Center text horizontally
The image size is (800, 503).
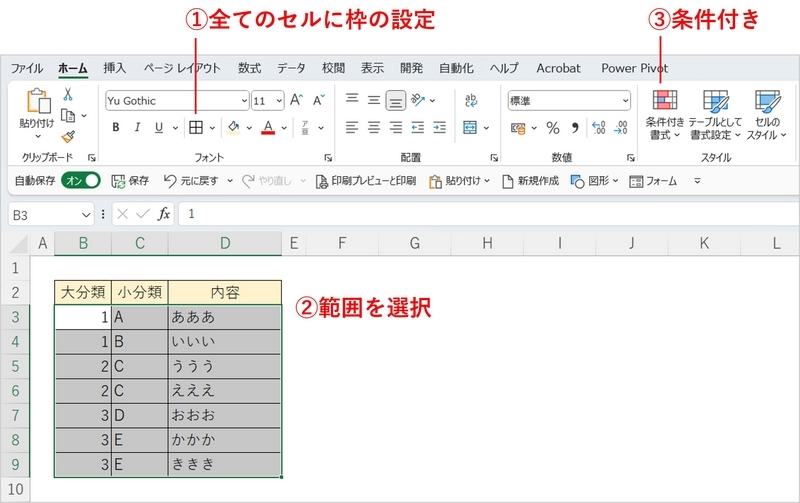tap(374, 127)
